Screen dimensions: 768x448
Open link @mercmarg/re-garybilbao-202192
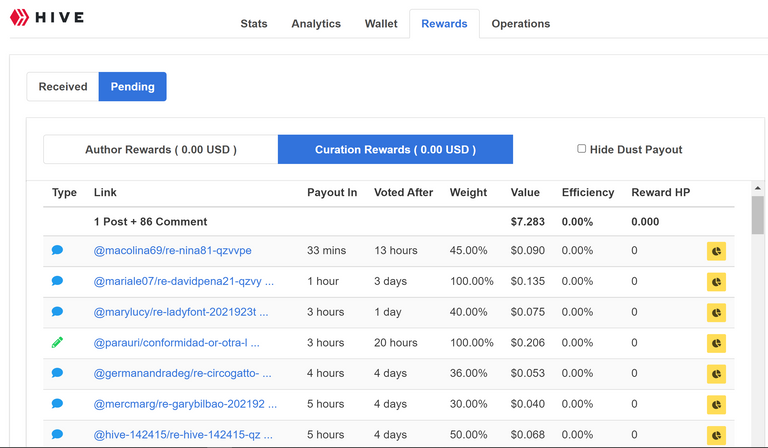(x=185, y=404)
